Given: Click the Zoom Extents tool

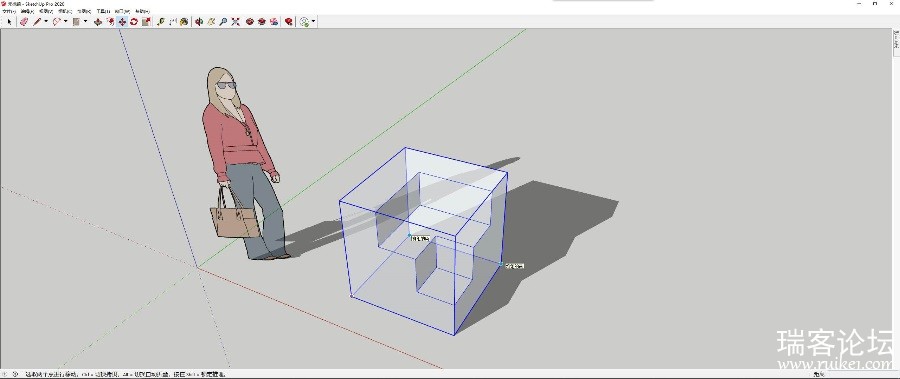Looking at the screenshot, I should 235,22.
